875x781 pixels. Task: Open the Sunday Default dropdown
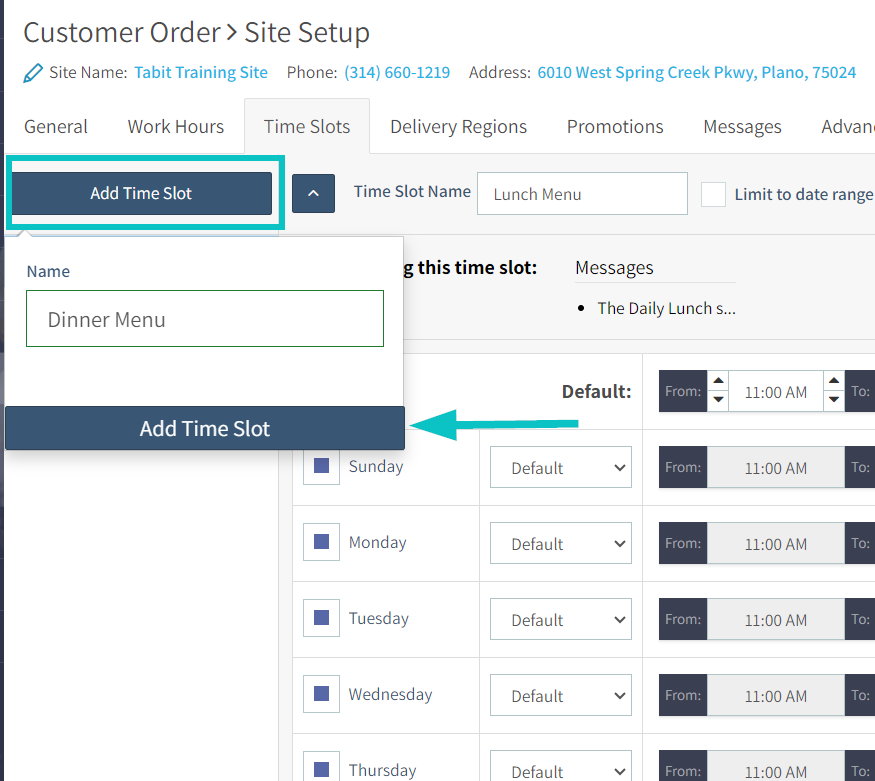[560, 468]
